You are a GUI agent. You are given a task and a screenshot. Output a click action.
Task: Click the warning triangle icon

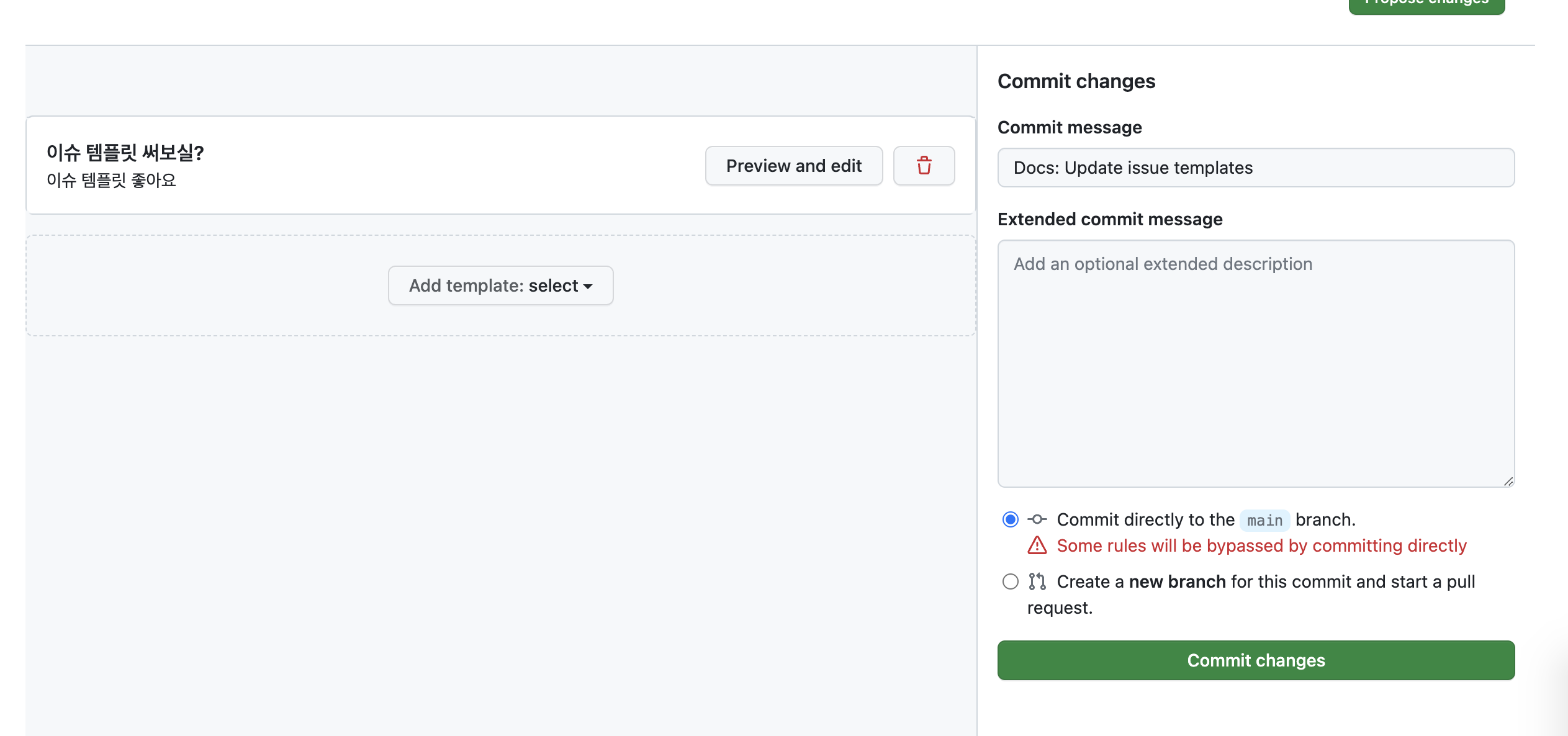[x=1037, y=545]
